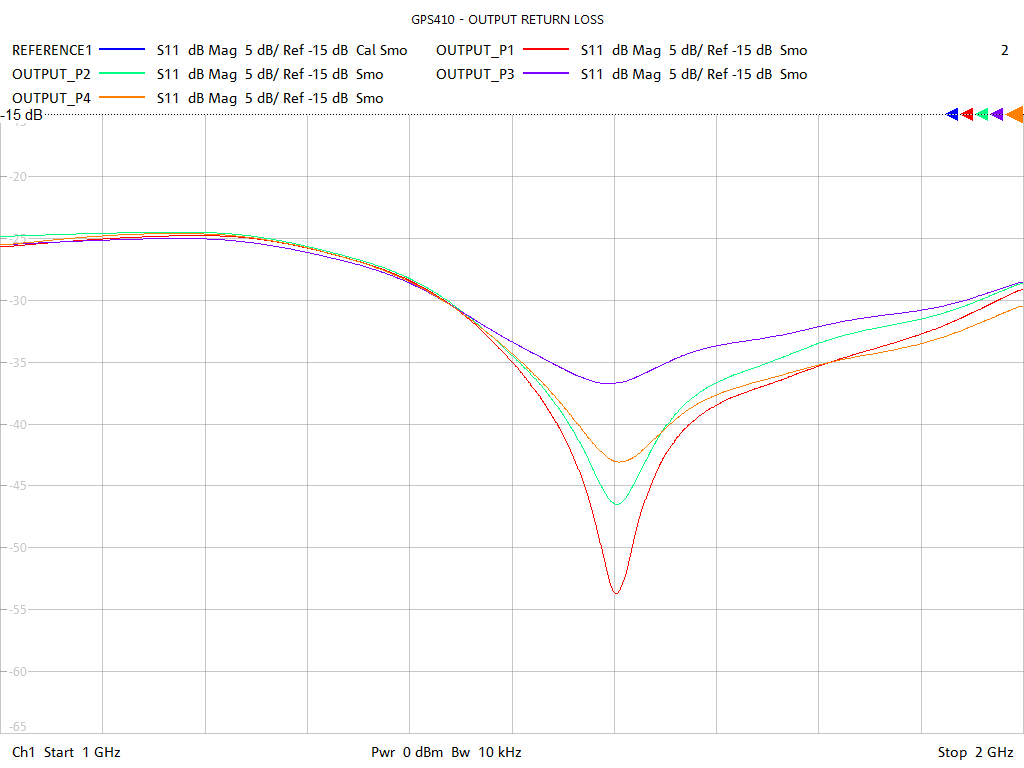Select the orange reference level marker
Screen dimensions: 1024x768
[1015, 115]
